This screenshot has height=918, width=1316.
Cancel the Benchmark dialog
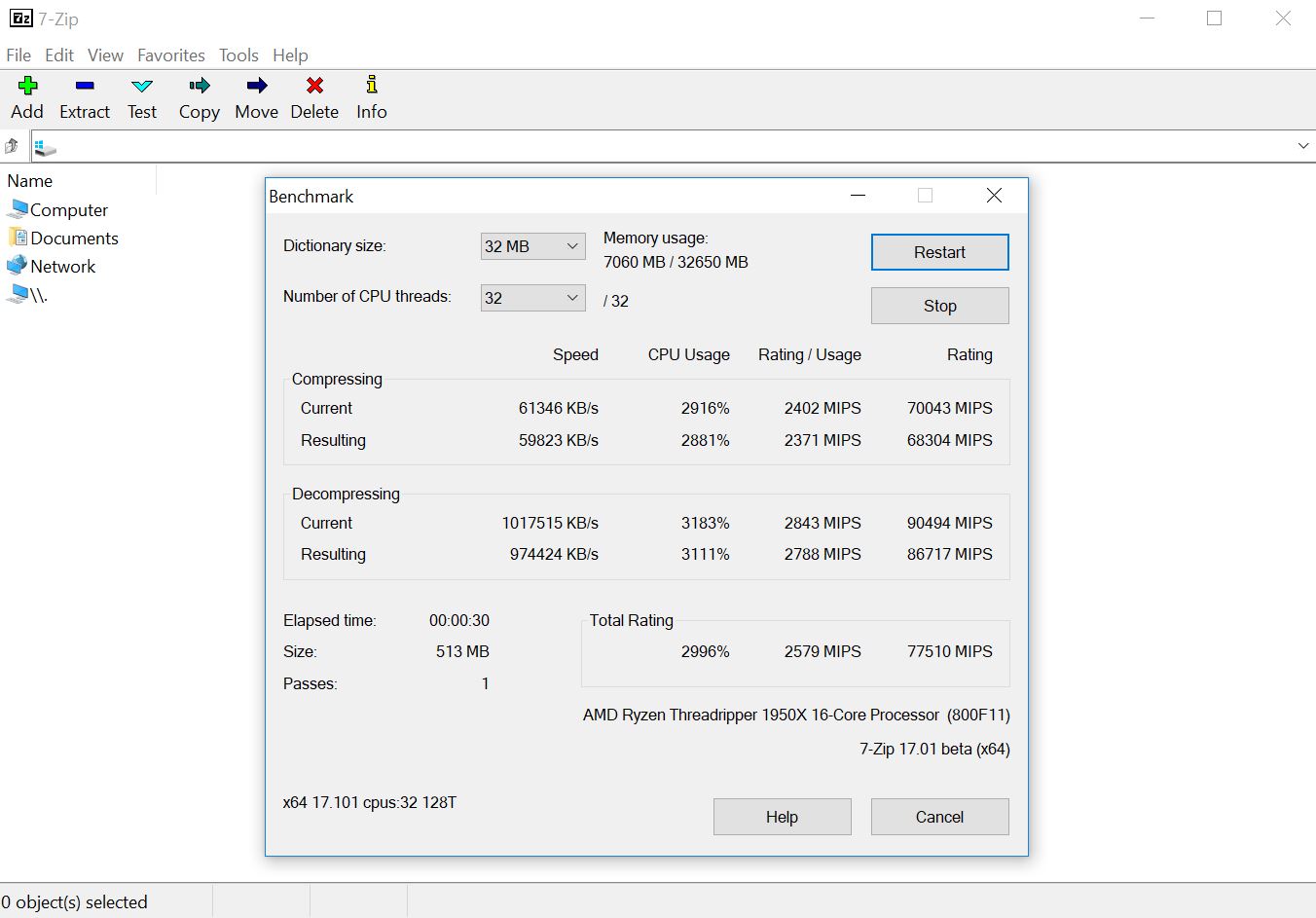coord(939,817)
